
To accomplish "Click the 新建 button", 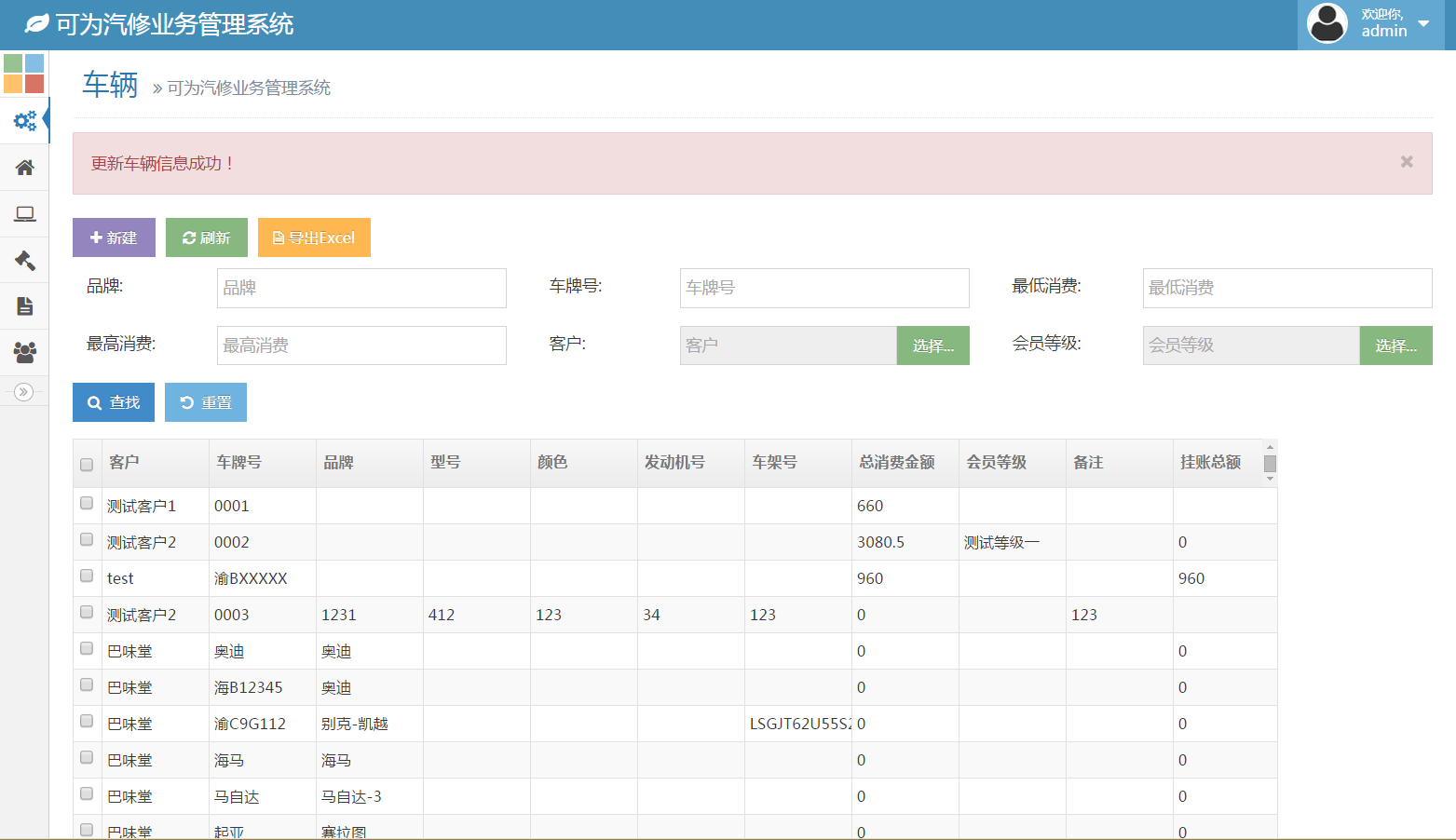I will (x=114, y=237).
